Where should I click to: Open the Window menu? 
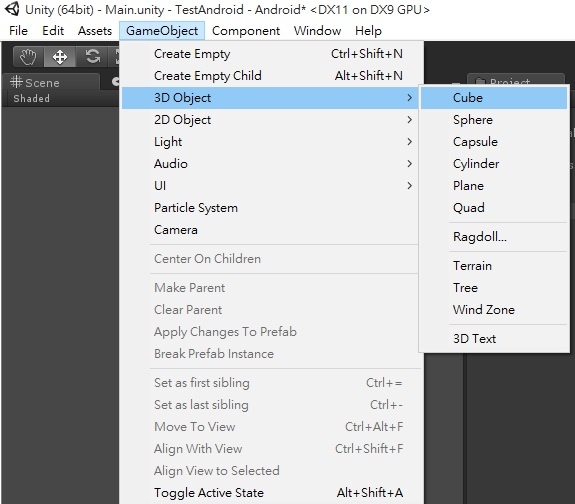tap(317, 30)
